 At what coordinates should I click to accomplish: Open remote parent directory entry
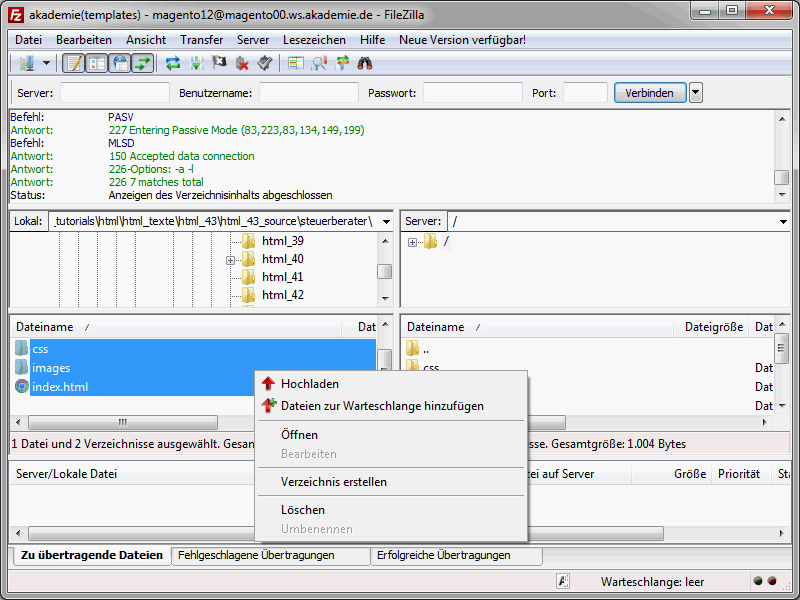(426, 350)
